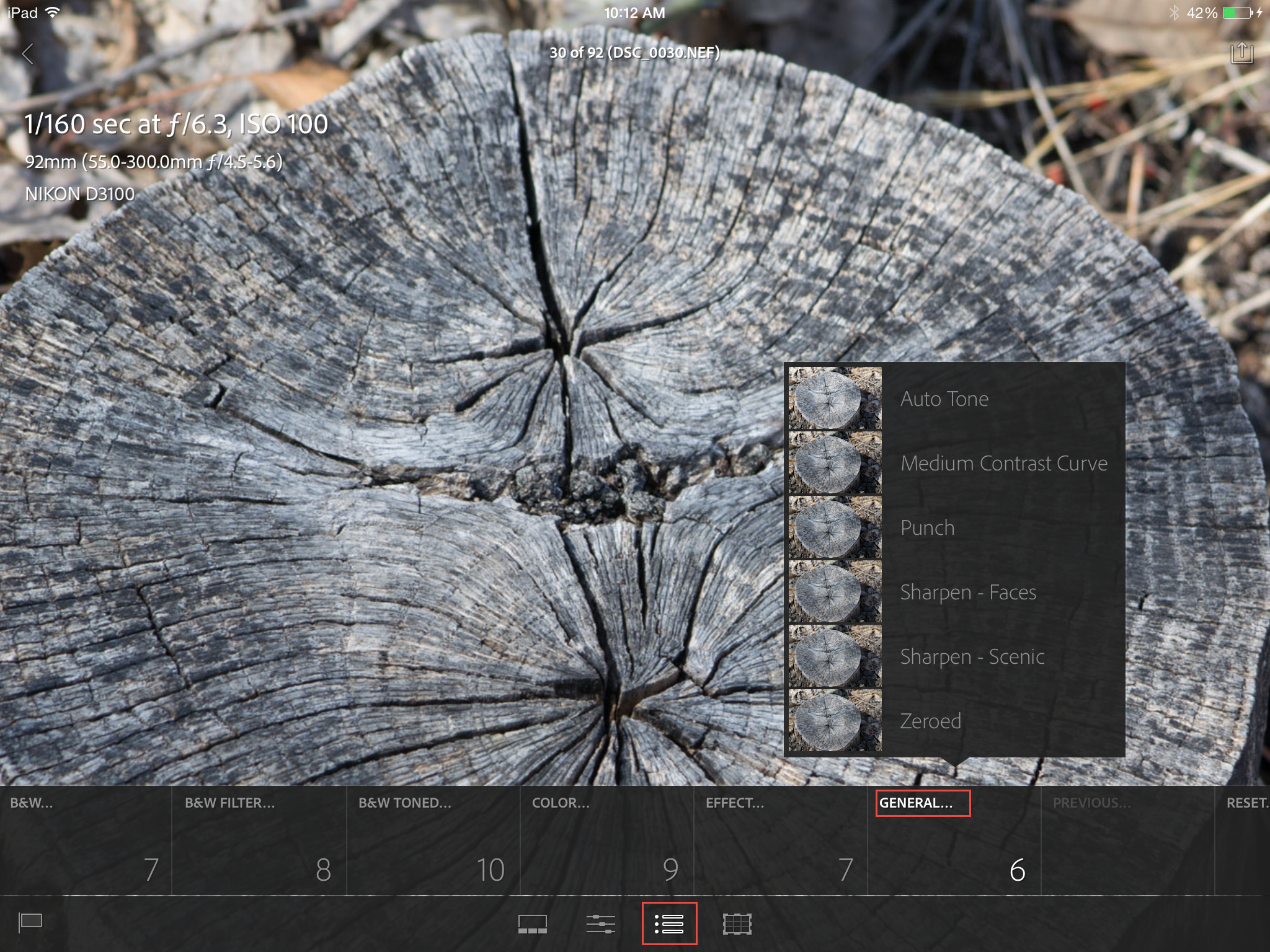The height and width of the screenshot is (952, 1270).
Task: Toggle the flag status icon
Action: click(x=30, y=923)
